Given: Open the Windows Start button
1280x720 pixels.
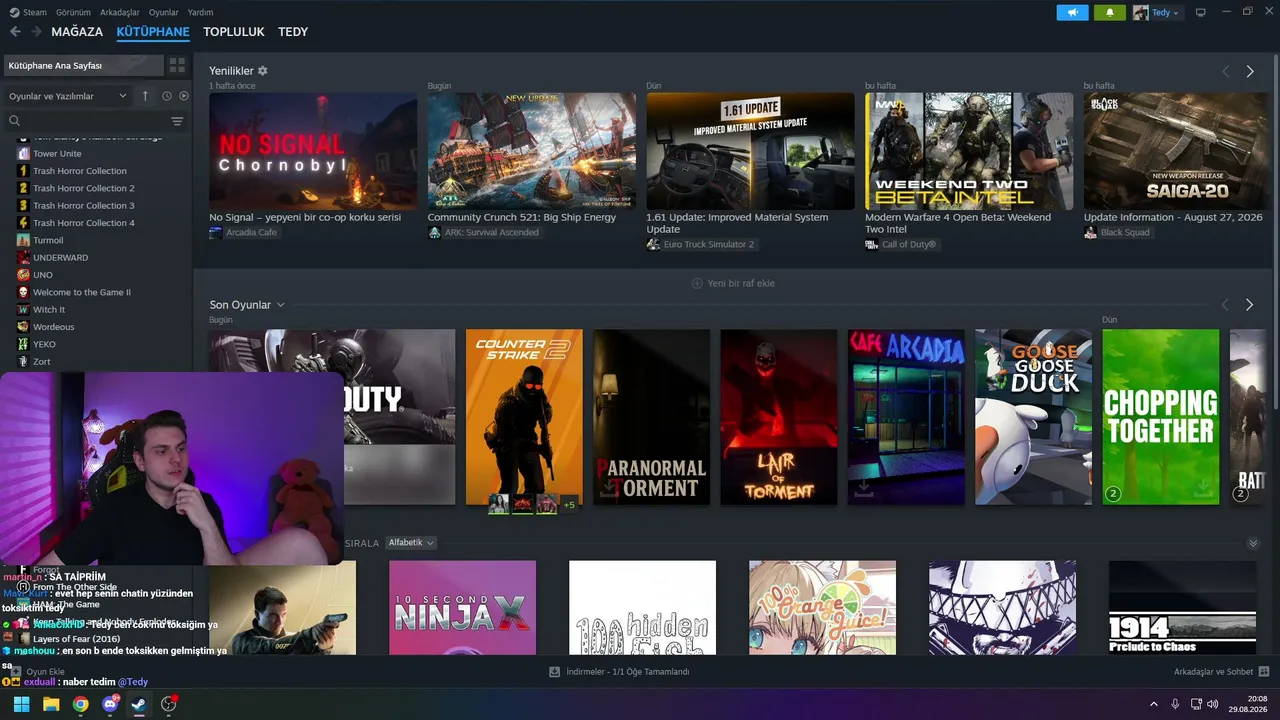Looking at the screenshot, I should (21, 704).
